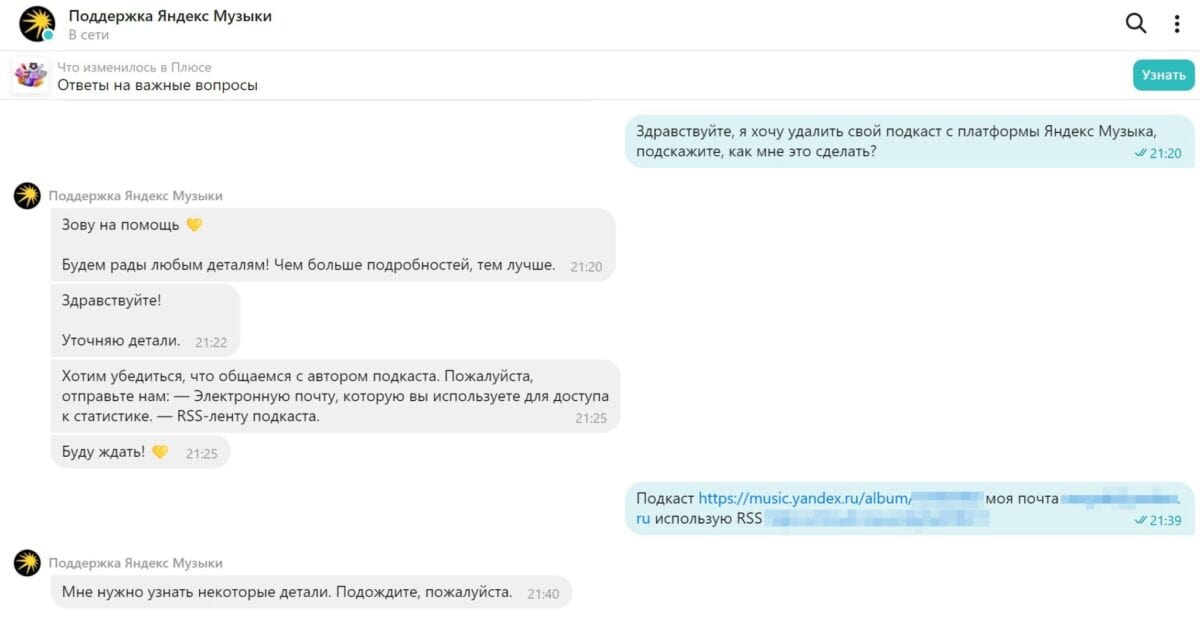Click the 'Поддержка Яндекс Музыки' chat title
1200x622 pixels.
click(x=167, y=15)
